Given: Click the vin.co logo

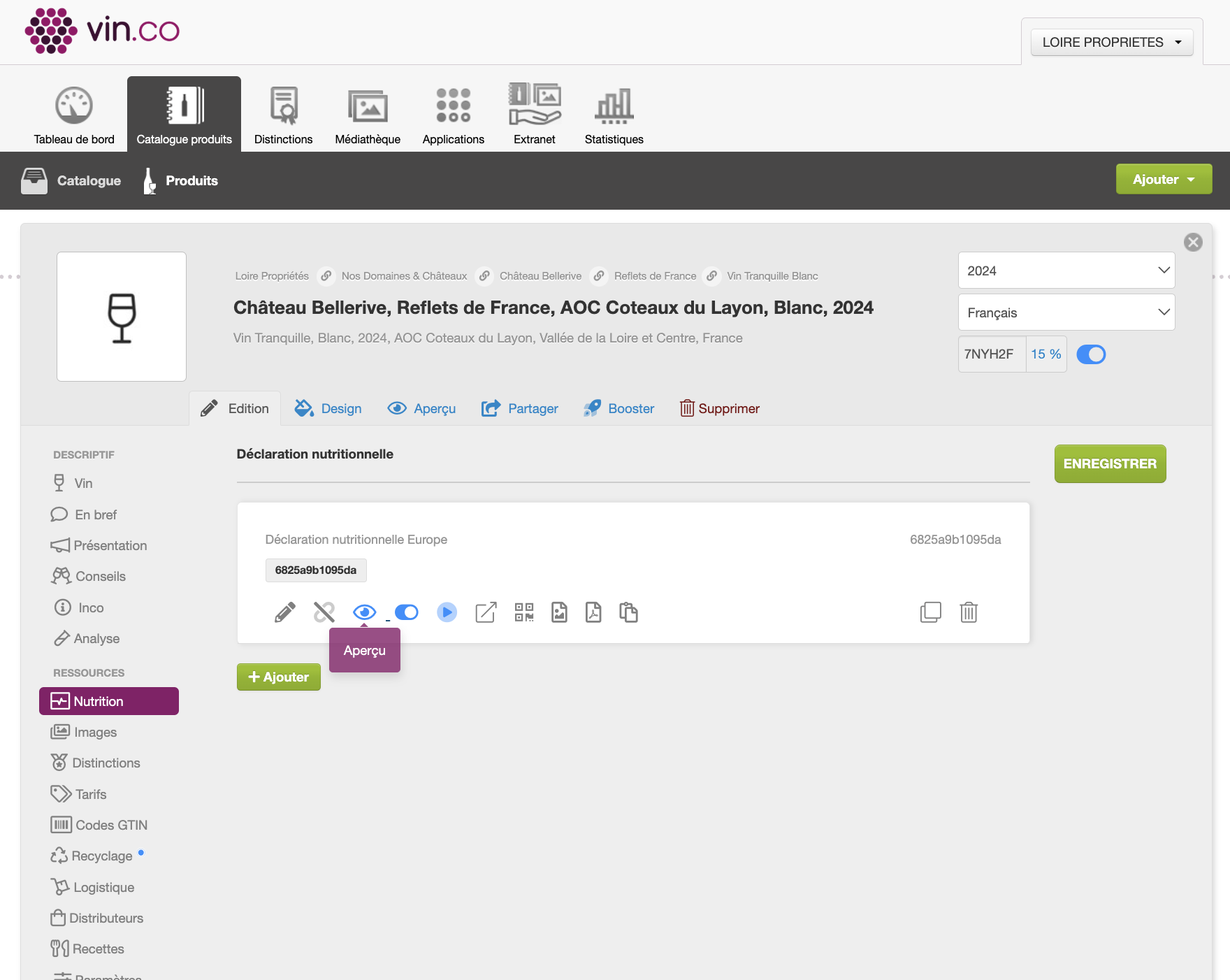Looking at the screenshot, I should coord(102,31).
